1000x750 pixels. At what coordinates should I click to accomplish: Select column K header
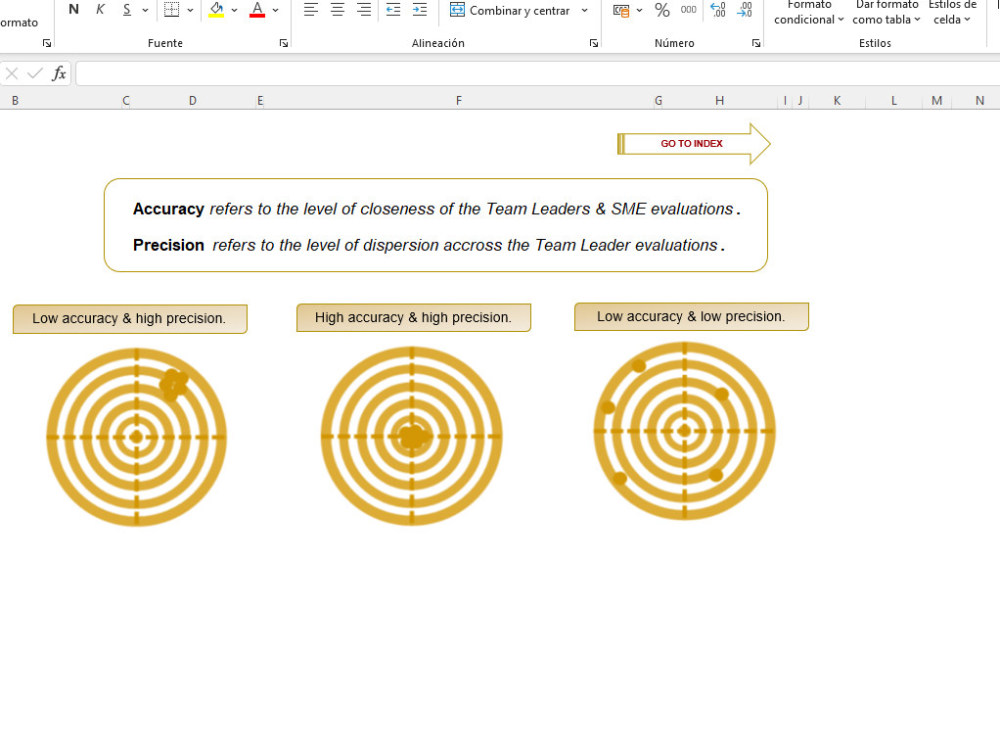[837, 101]
